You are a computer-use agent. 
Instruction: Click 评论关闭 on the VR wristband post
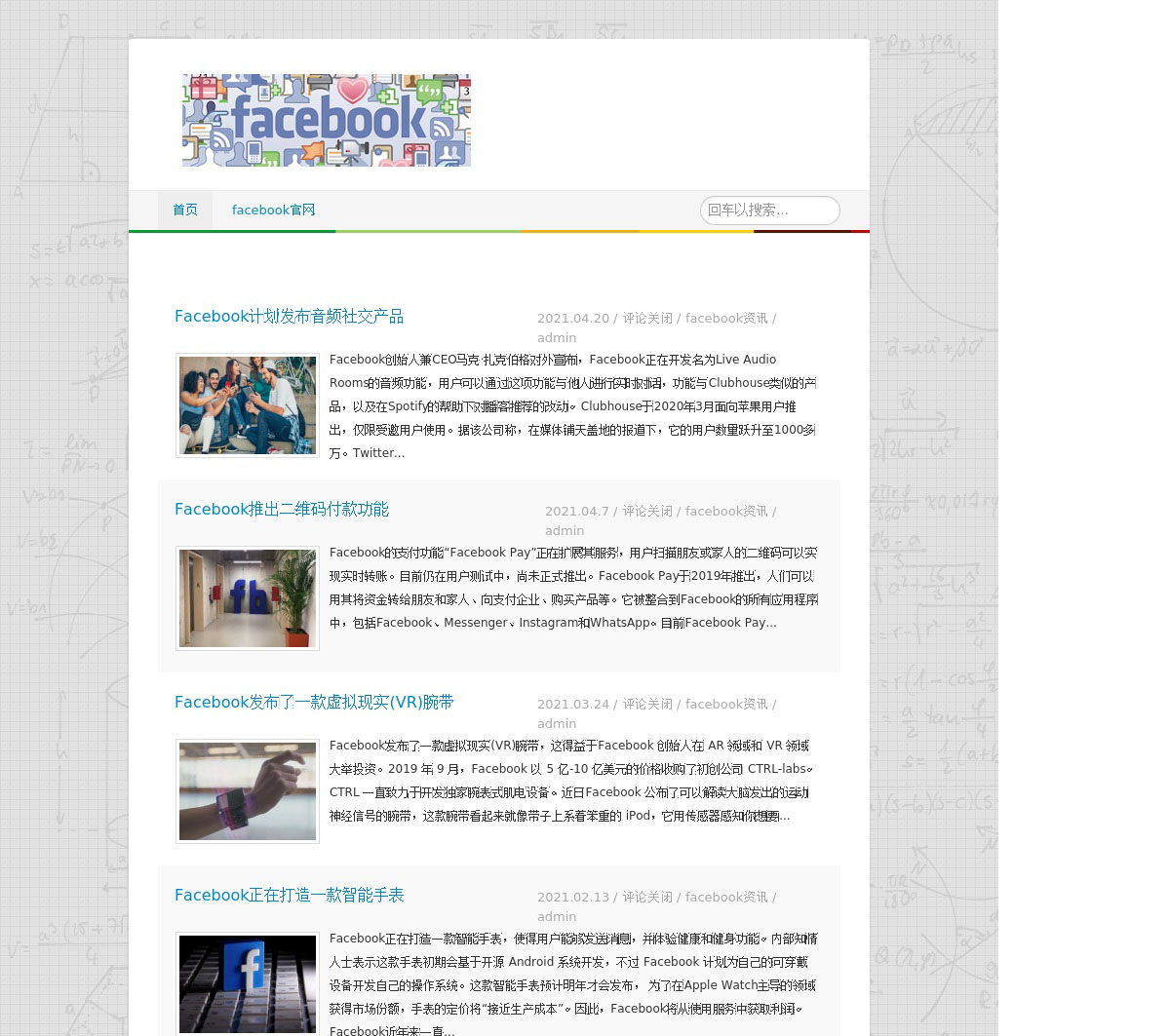647,704
